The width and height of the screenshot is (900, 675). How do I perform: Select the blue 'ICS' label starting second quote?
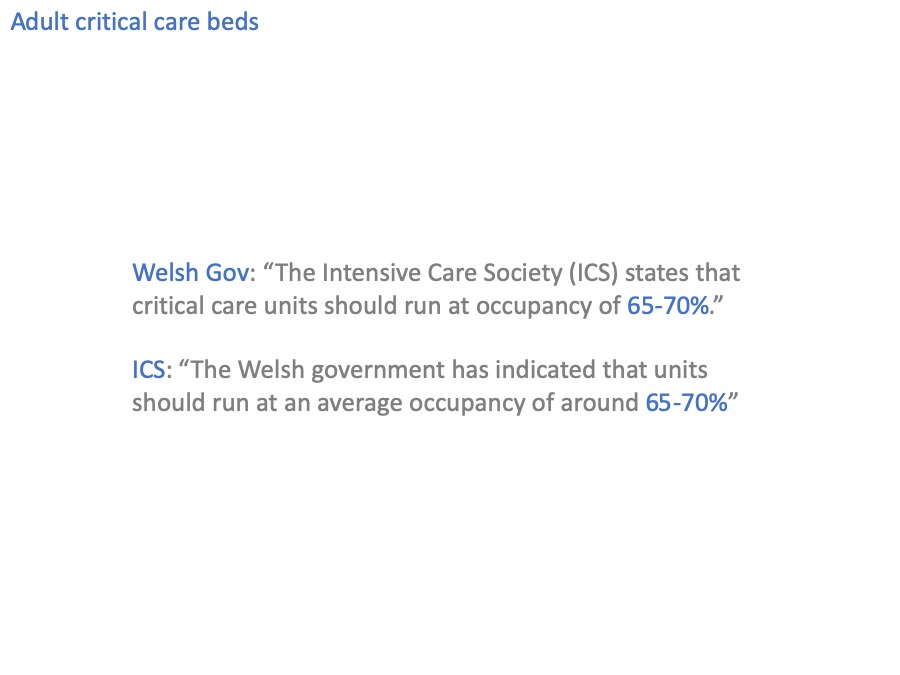point(149,370)
